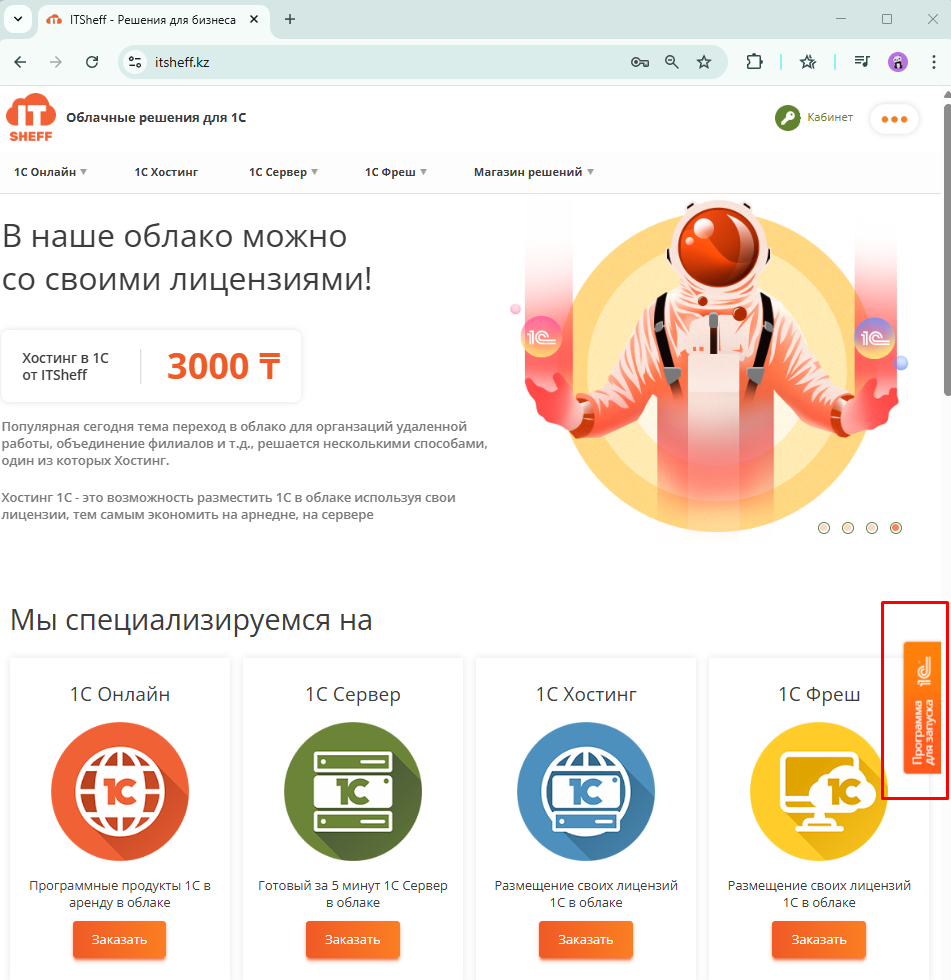Image resolution: width=951 pixels, height=980 pixels.
Task: Click the address bar showing itsheff.kz
Action: [380, 62]
